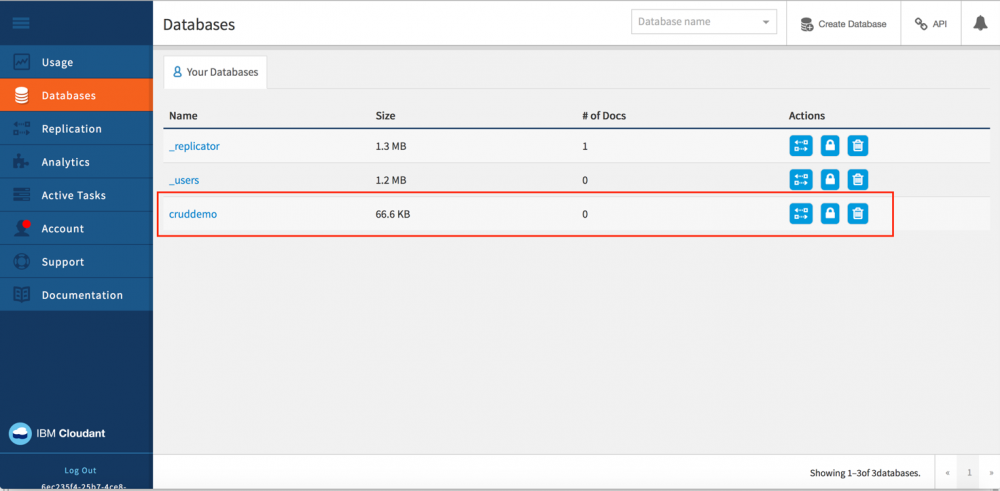Click the Databases stack icon
Viewport: 1000px width, 491px height.
pos(22,96)
